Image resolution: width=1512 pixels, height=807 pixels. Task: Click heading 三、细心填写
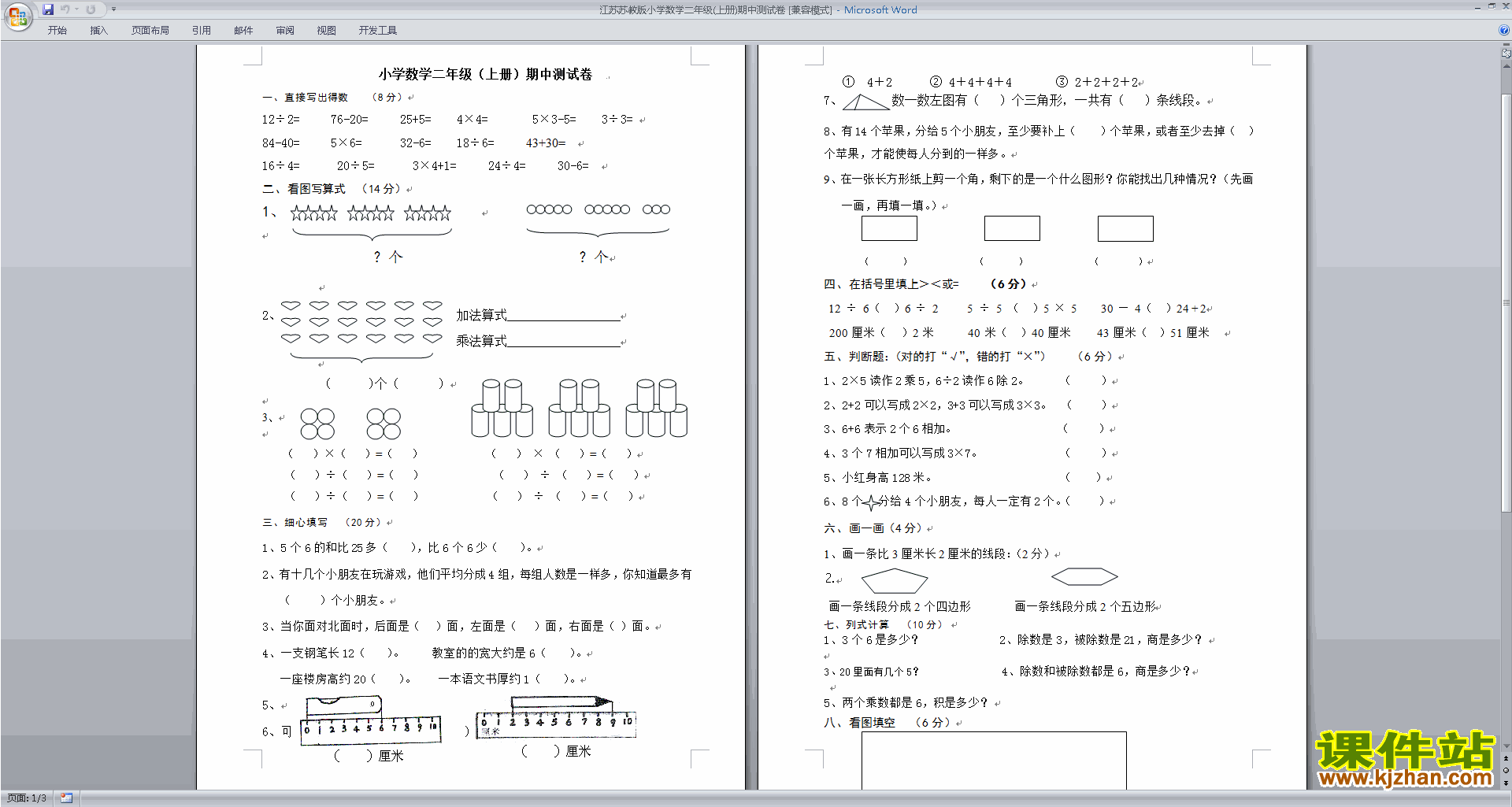(x=295, y=522)
